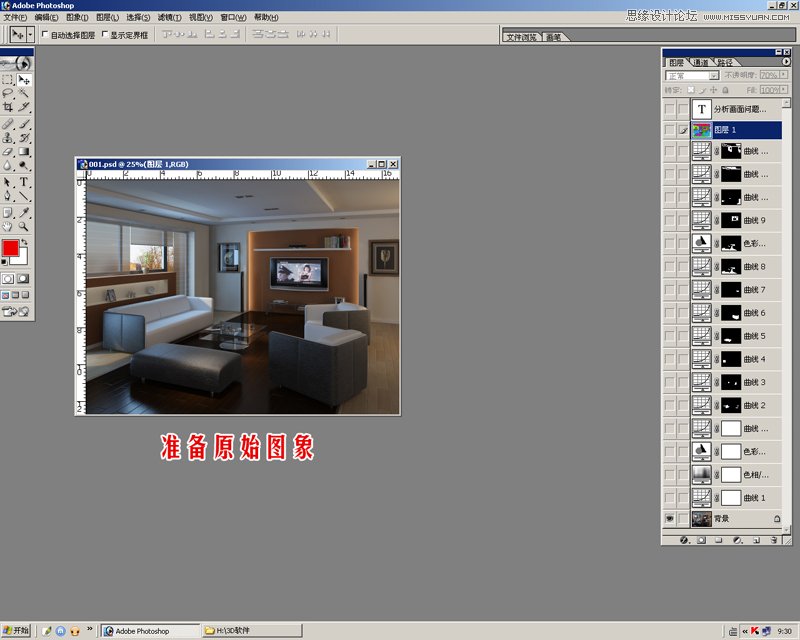The height and width of the screenshot is (640, 800).
Task: Enable the 显示定界框 checkbox
Action: [x=105, y=34]
